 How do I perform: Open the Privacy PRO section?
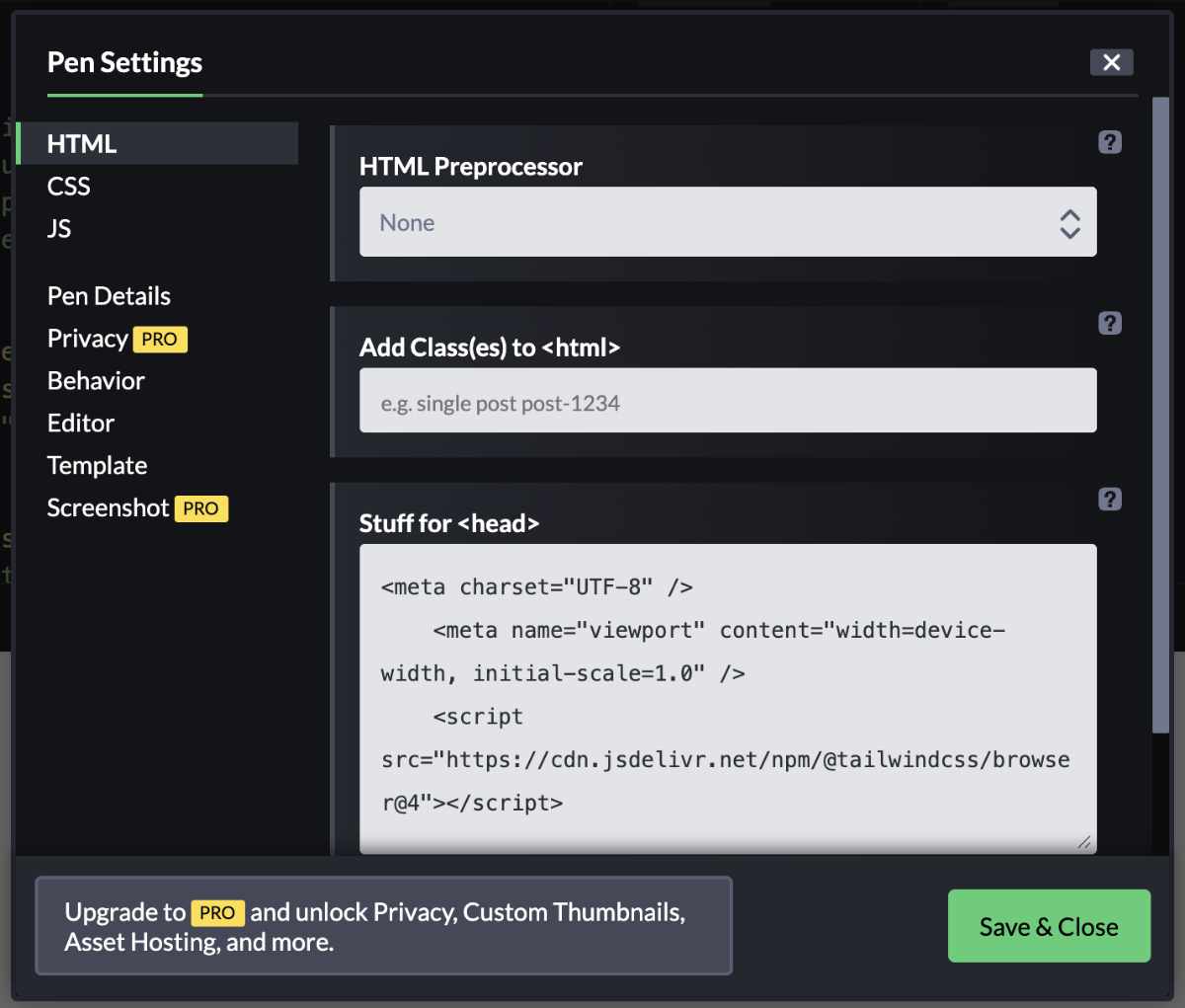117,339
